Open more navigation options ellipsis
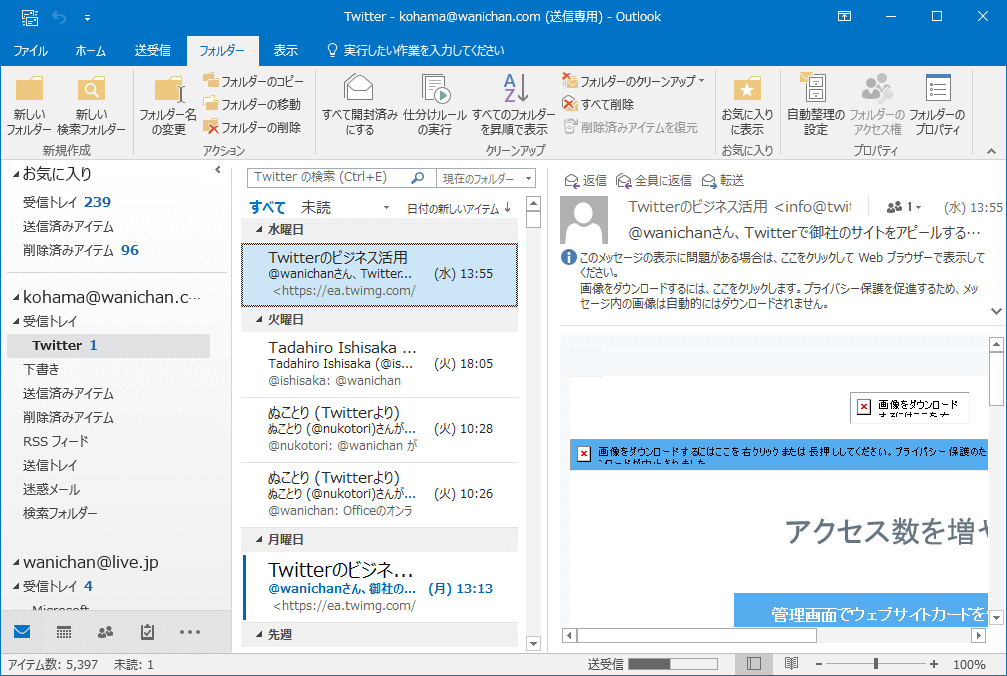This screenshot has height=676, width=1007. [190, 632]
